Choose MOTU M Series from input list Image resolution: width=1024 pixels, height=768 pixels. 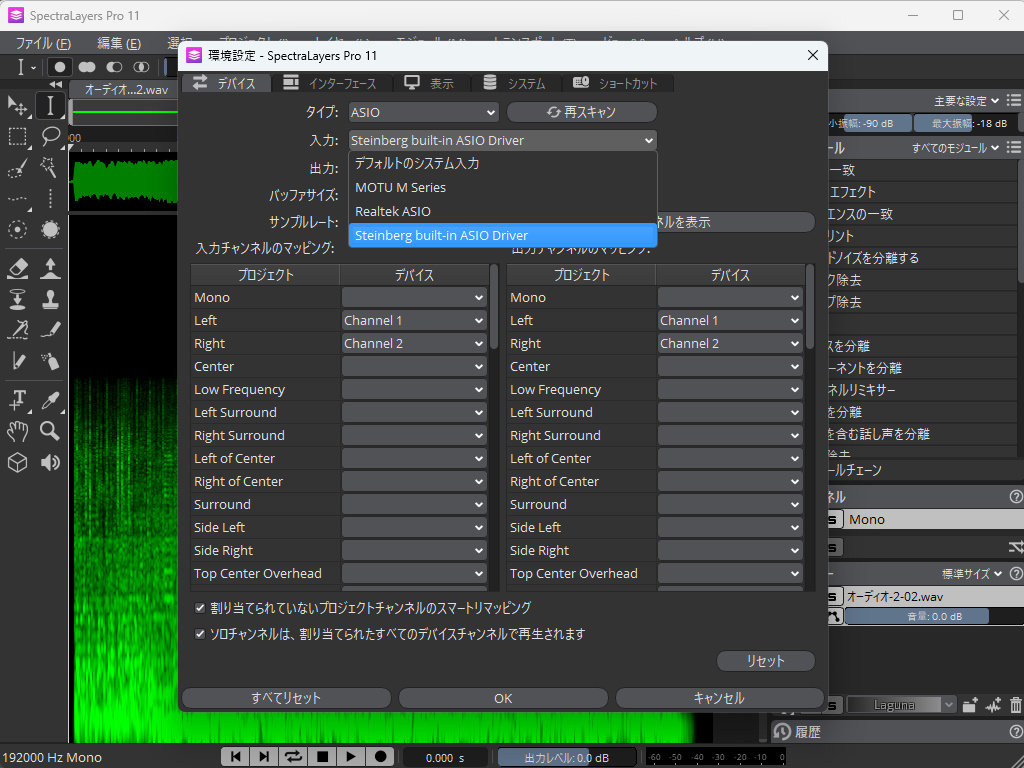(400, 187)
